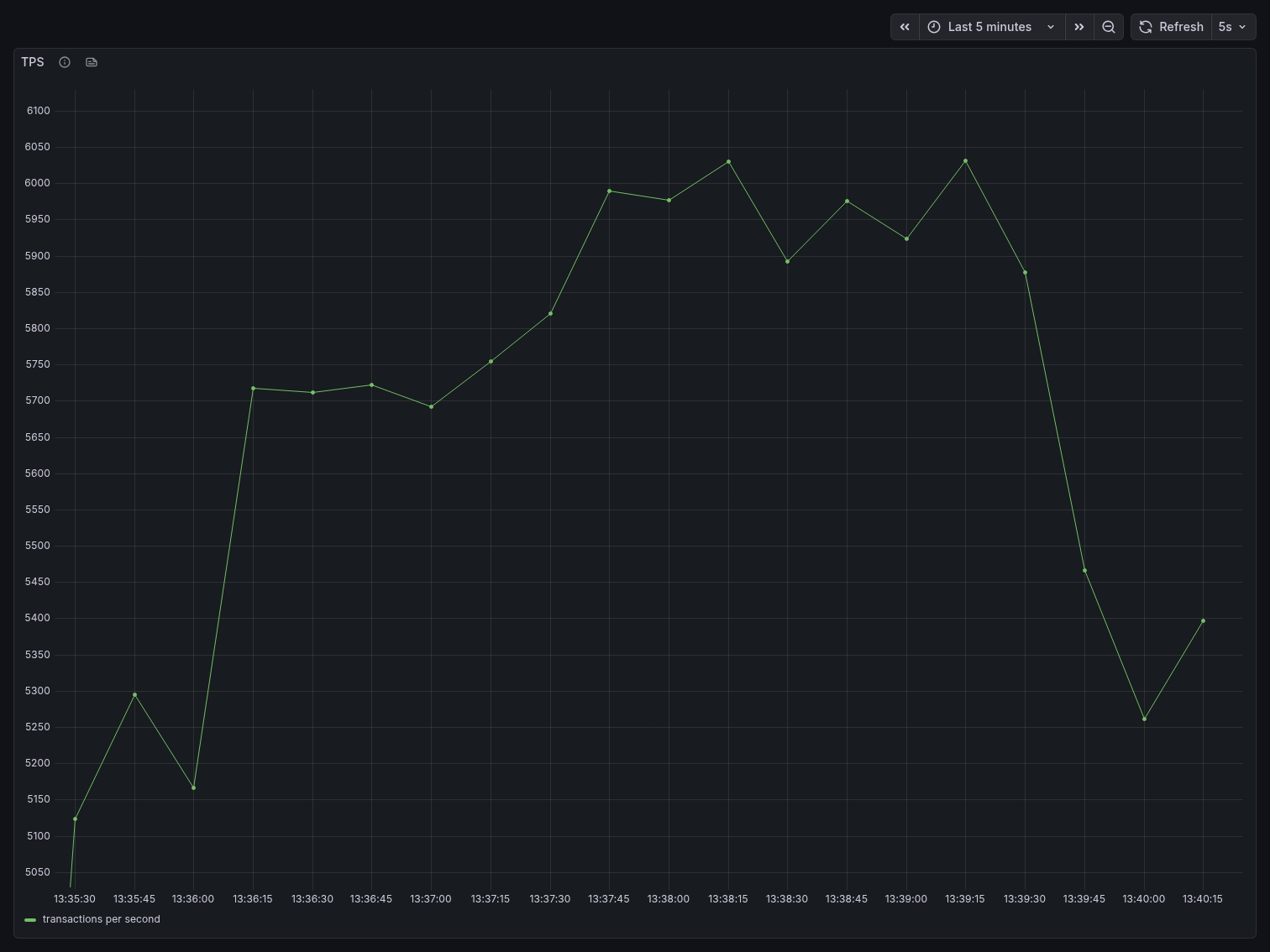Click the data point at 13:36:15

point(253,388)
